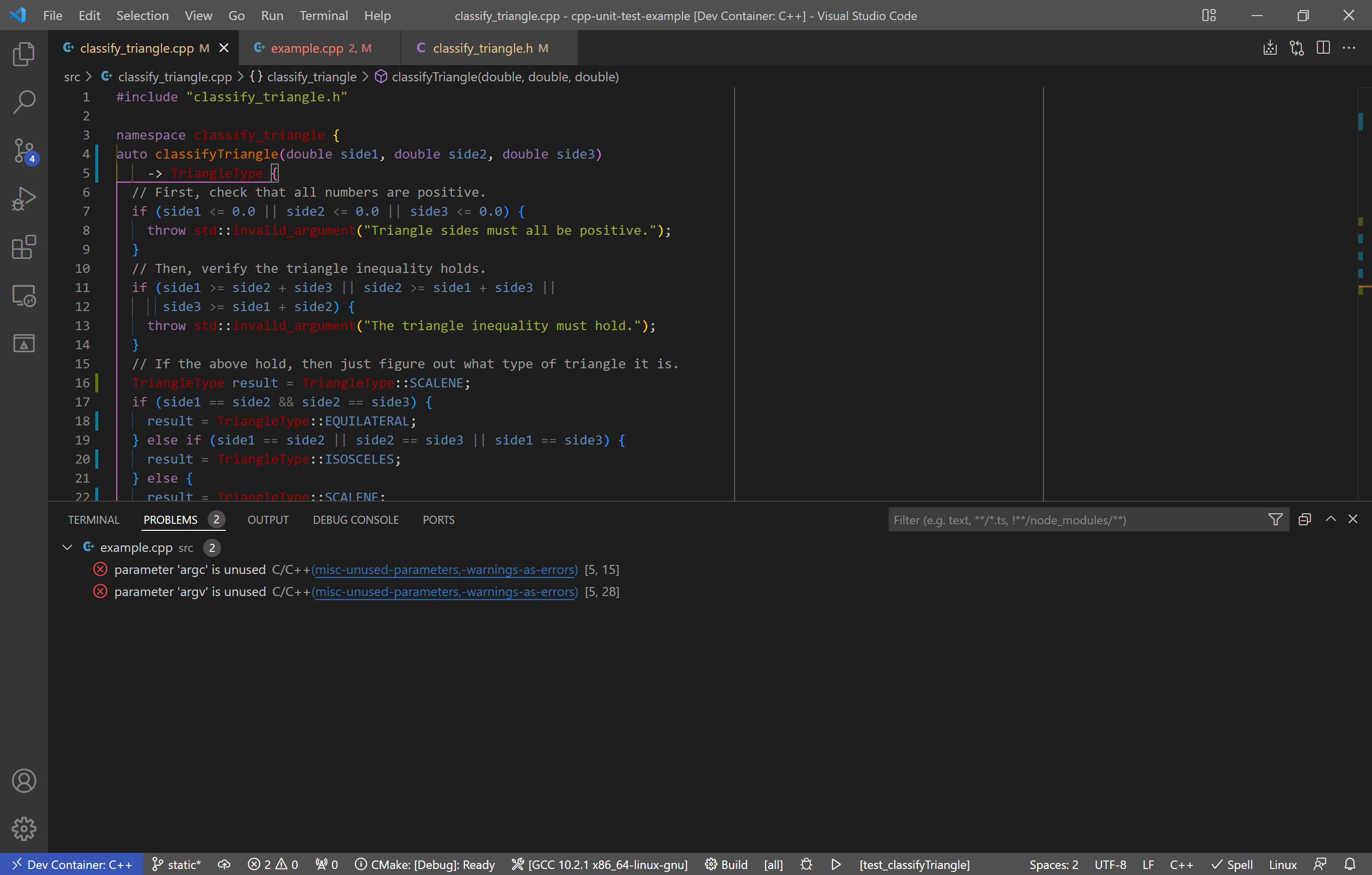Switch to the DEBUG CONSOLE tab
Viewport: 1372px width, 875px height.
356,519
